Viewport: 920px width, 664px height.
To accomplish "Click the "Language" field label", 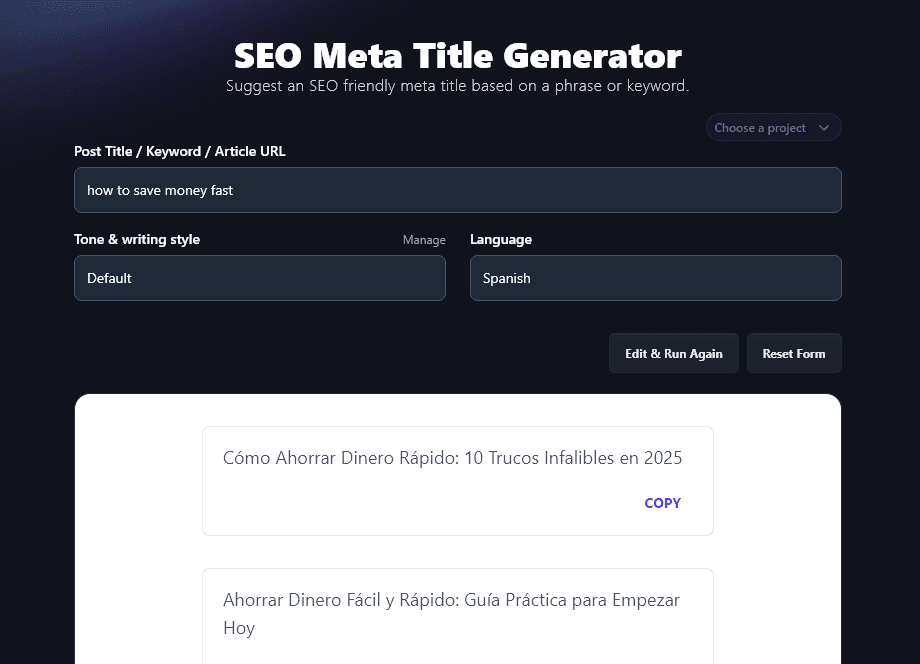I will (501, 240).
